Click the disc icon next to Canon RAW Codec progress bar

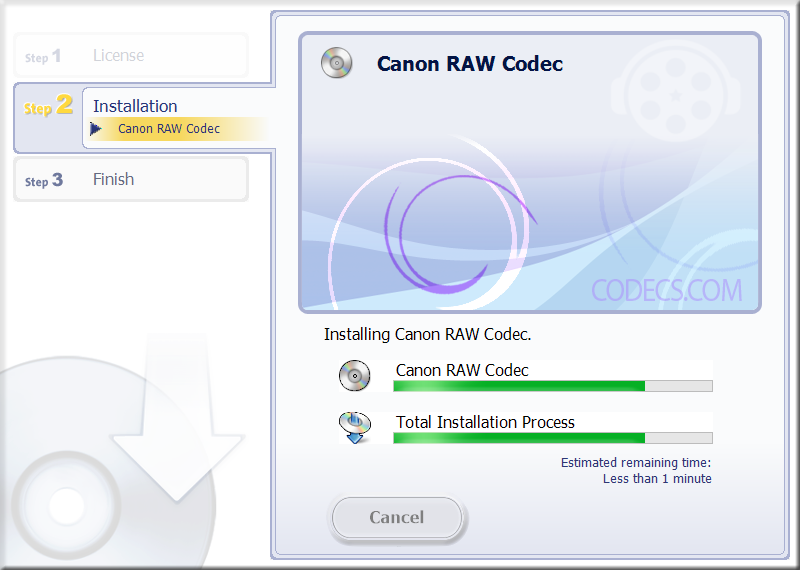(355, 376)
